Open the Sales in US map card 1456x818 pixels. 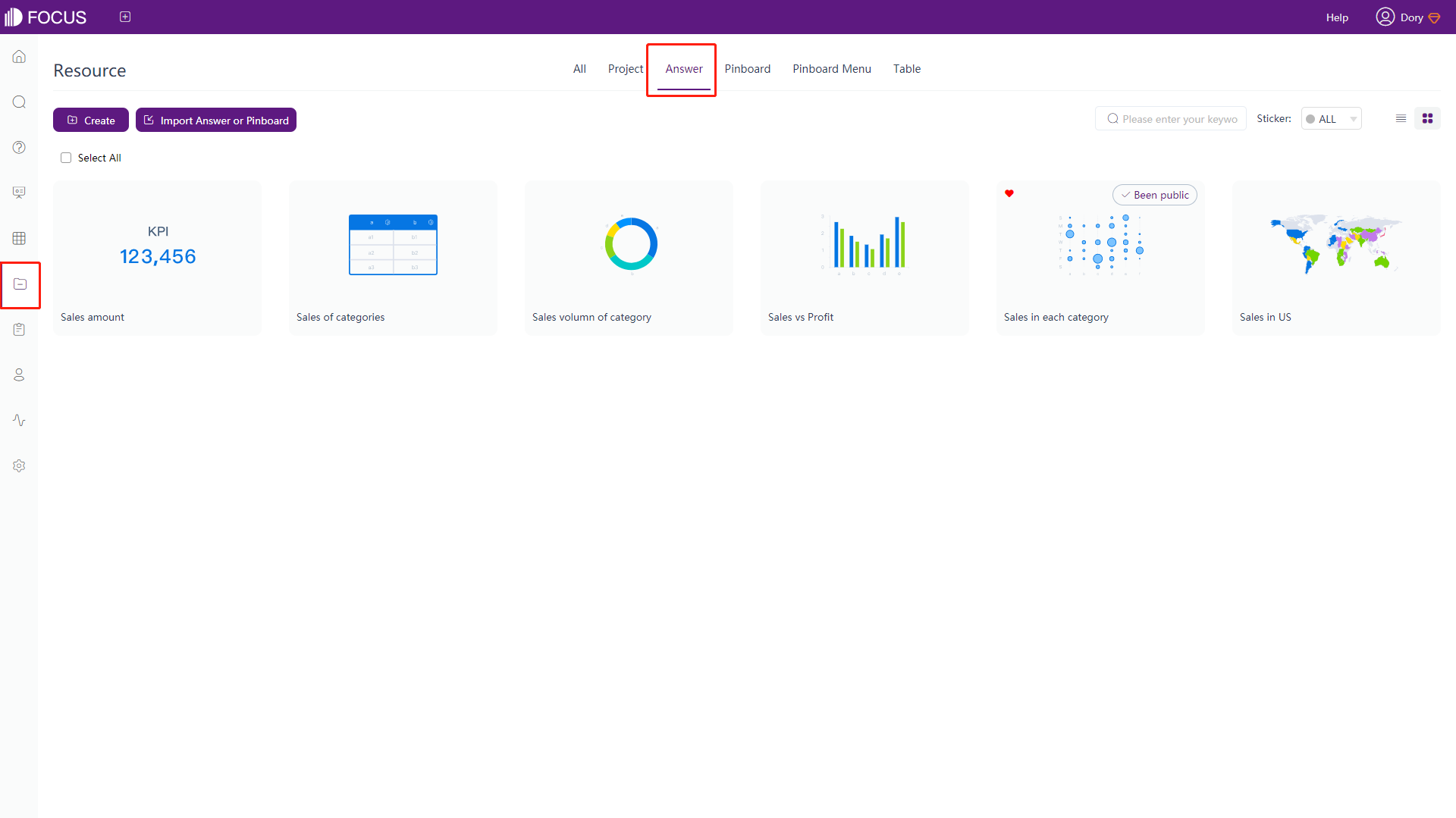(x=1336, y=258)
